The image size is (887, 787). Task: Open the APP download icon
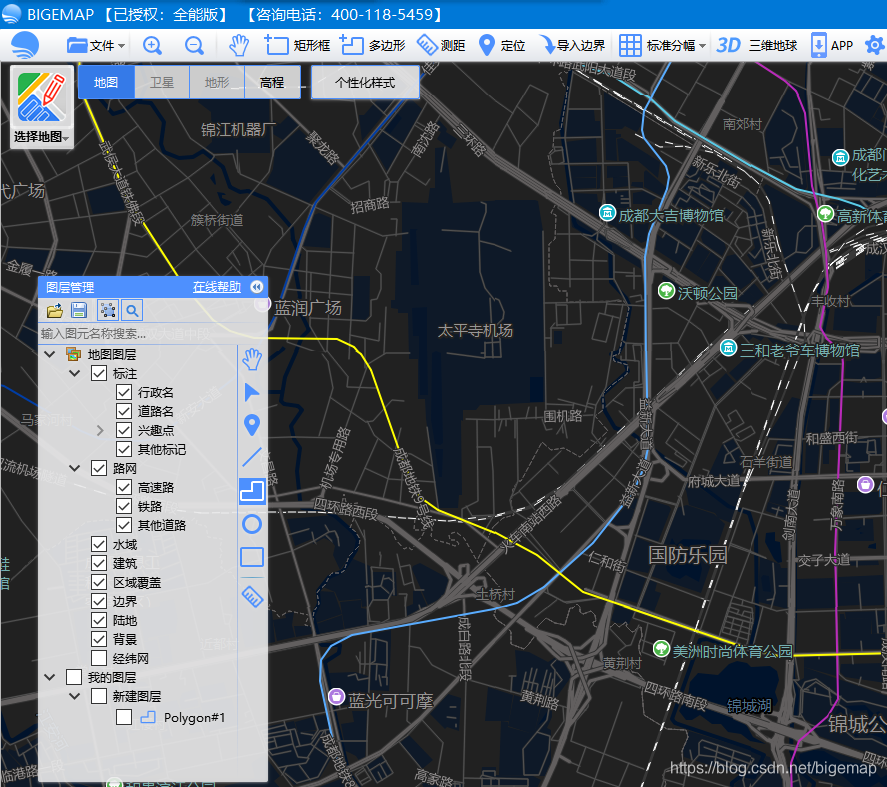pos(832,45)
